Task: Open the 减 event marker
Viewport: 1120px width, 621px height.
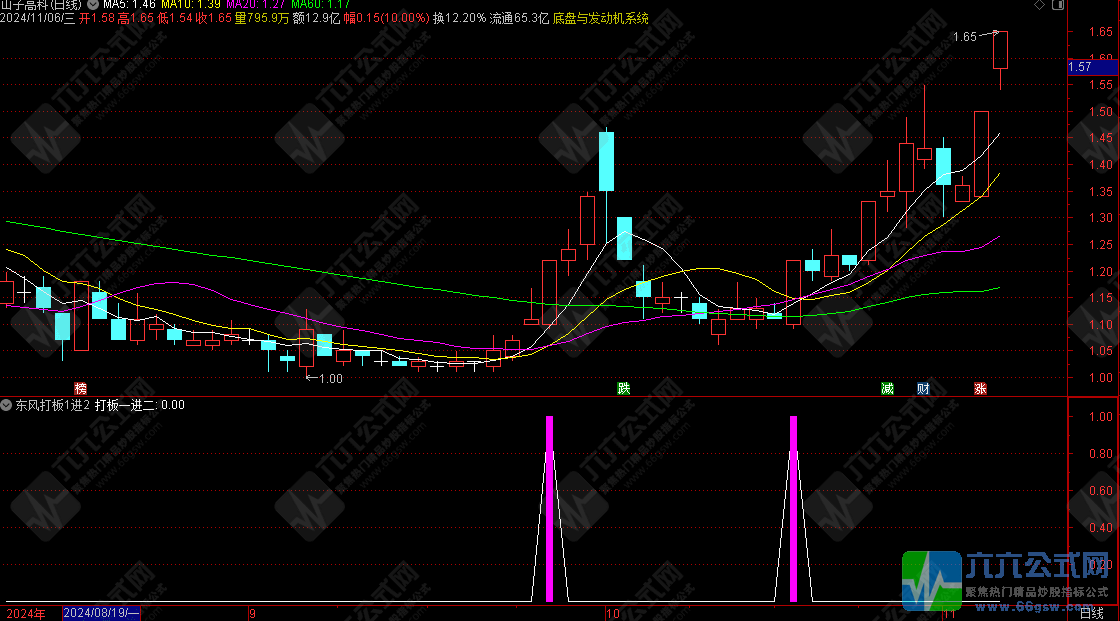Action: tap(887, 388)
